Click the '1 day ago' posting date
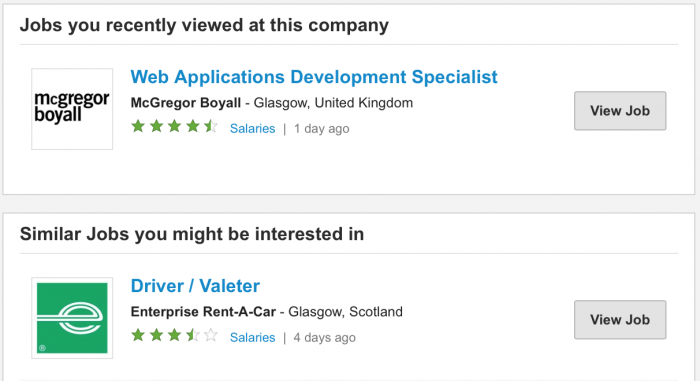 tap(321, 129)
